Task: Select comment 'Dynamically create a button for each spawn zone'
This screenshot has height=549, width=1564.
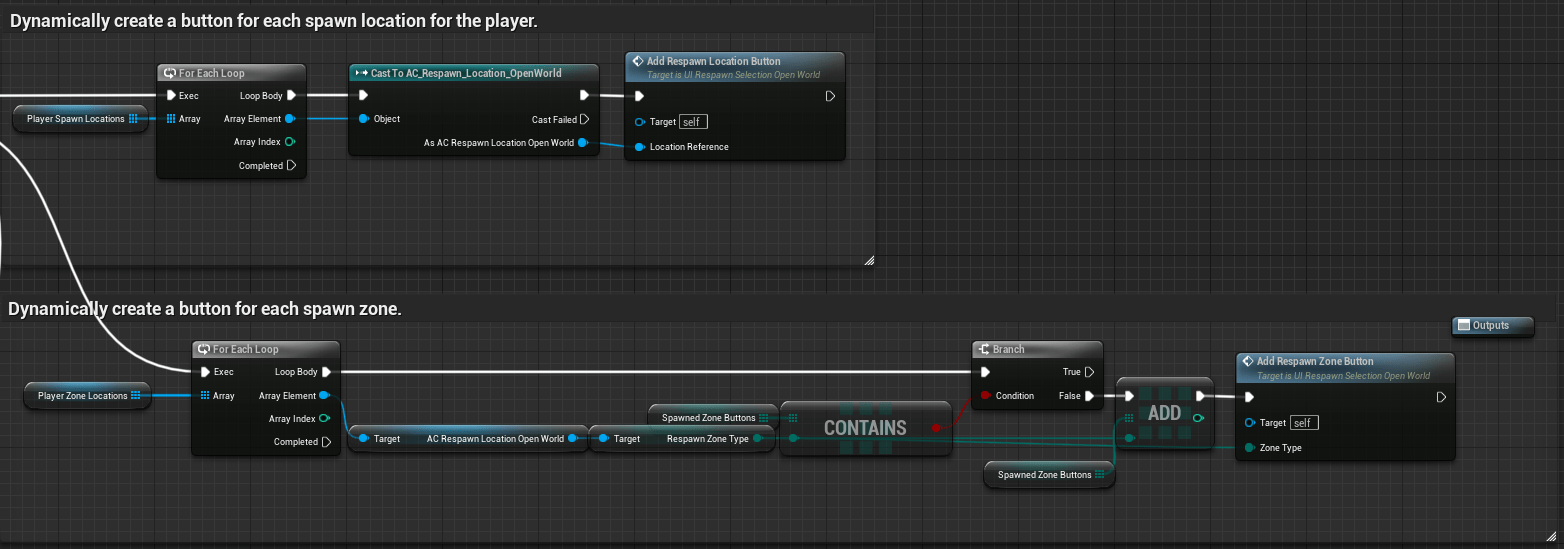Action: pos(205,309)
